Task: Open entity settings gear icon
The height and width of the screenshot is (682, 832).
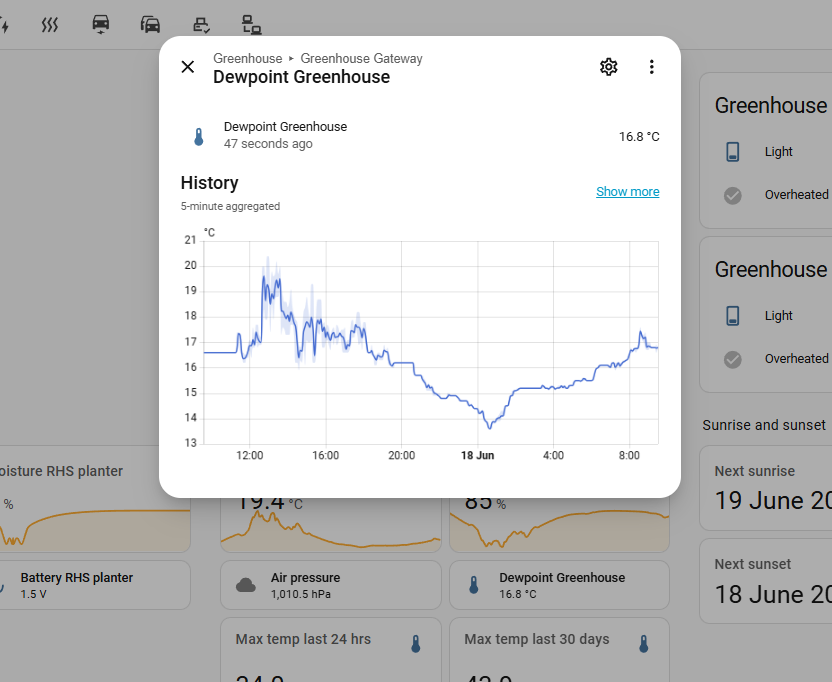Action: (609, 67)
